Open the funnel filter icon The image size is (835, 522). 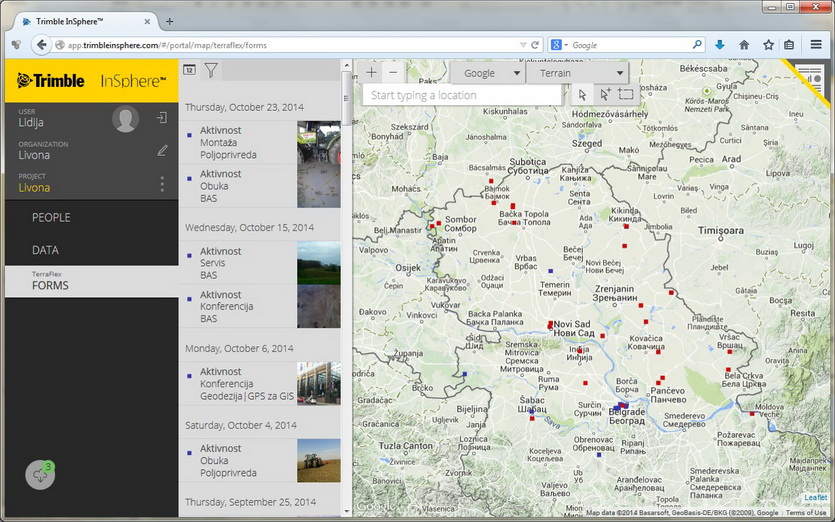[211, 70]
